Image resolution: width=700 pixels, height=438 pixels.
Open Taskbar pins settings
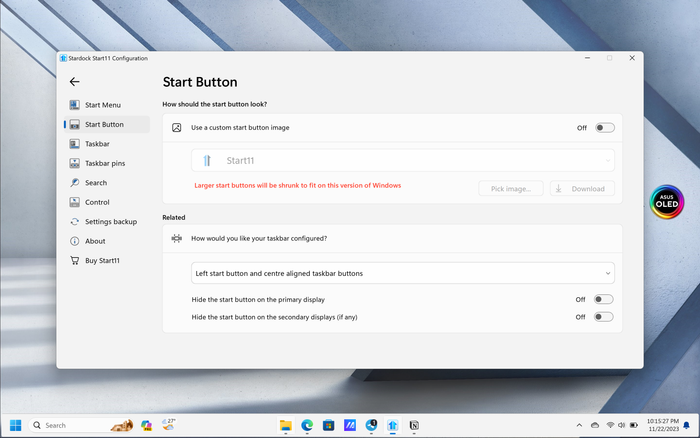tap(106, 163)
